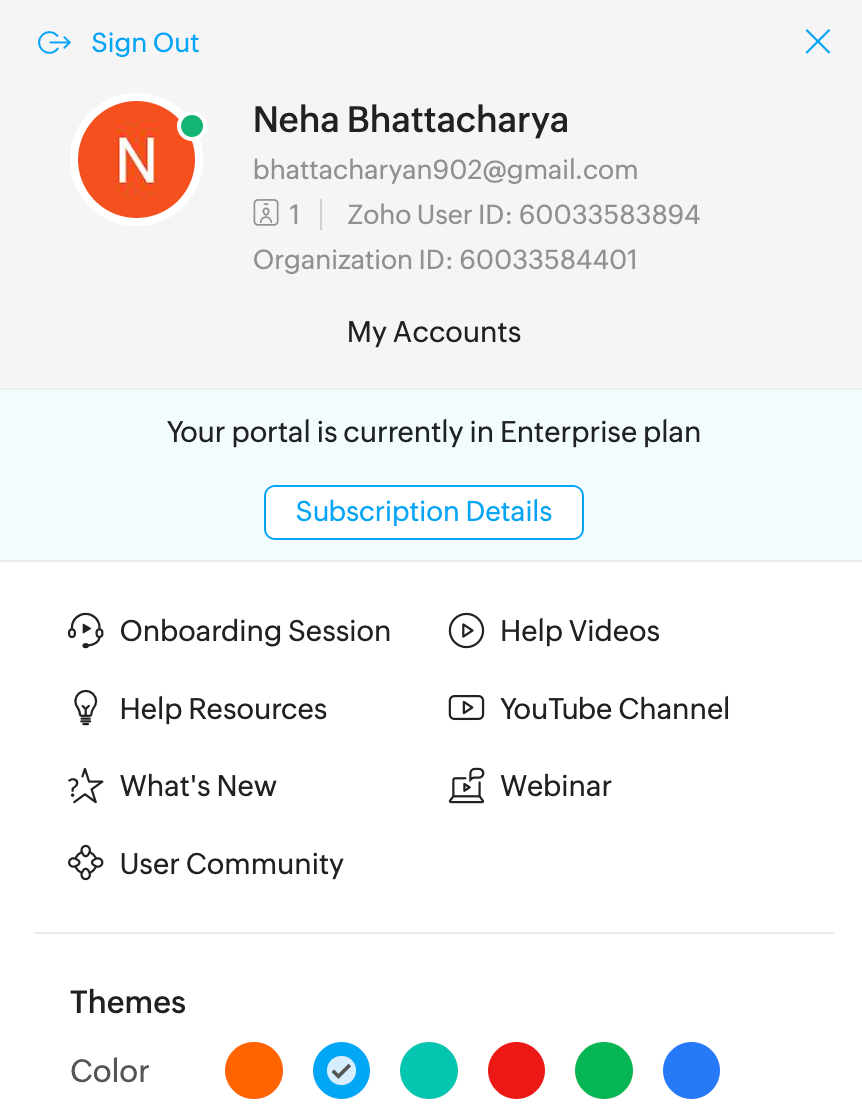Pick the dark blue theme color

691,1071
